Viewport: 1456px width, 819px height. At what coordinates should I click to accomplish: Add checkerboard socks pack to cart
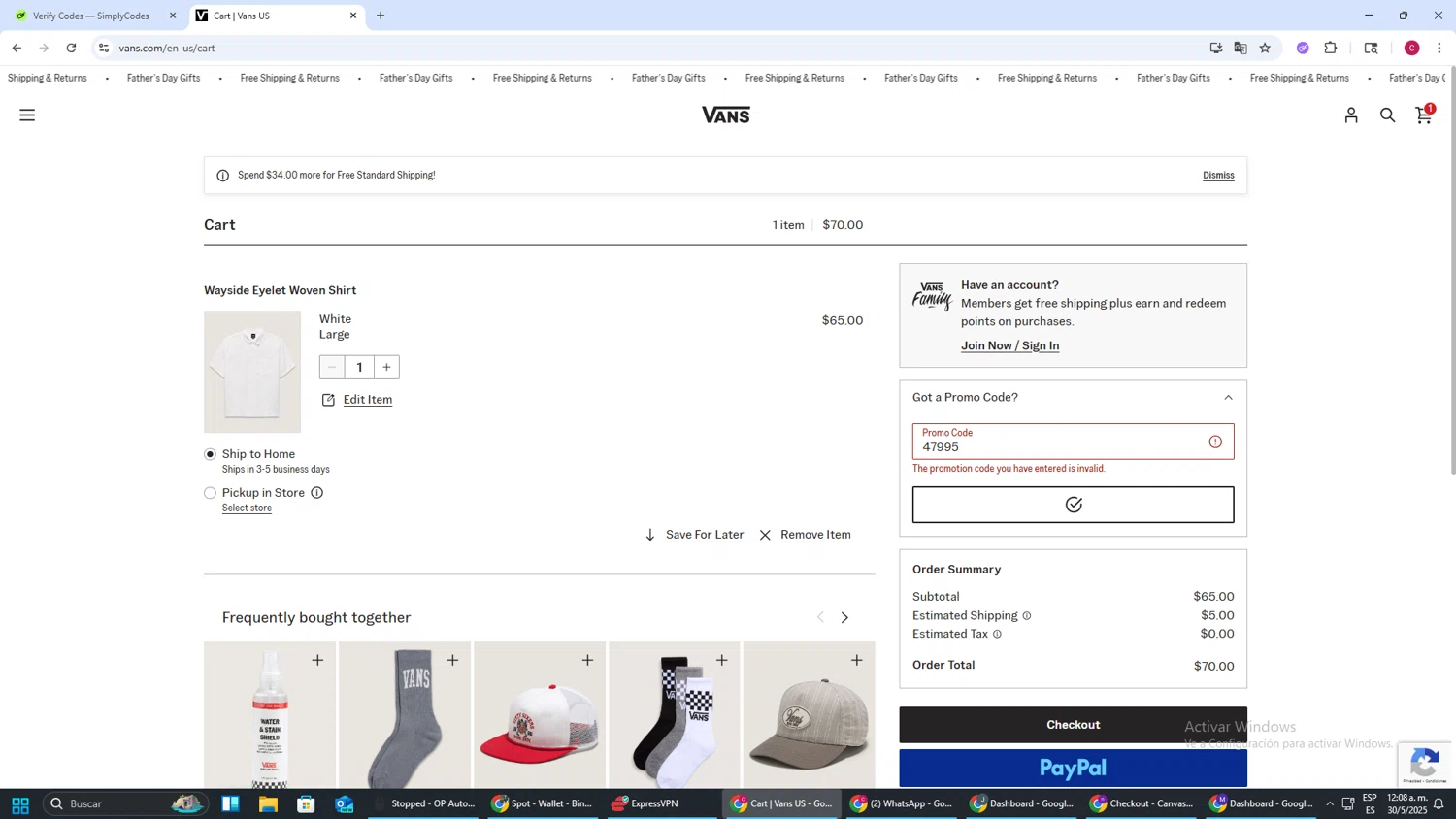coord(721,660)
